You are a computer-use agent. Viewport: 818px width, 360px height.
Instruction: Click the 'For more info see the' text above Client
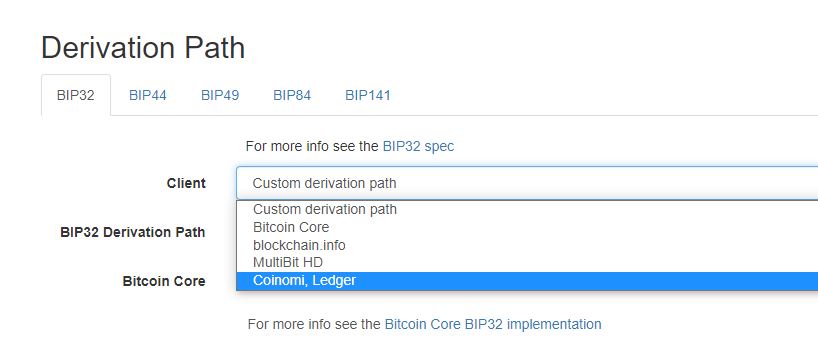tap(312, 147)
